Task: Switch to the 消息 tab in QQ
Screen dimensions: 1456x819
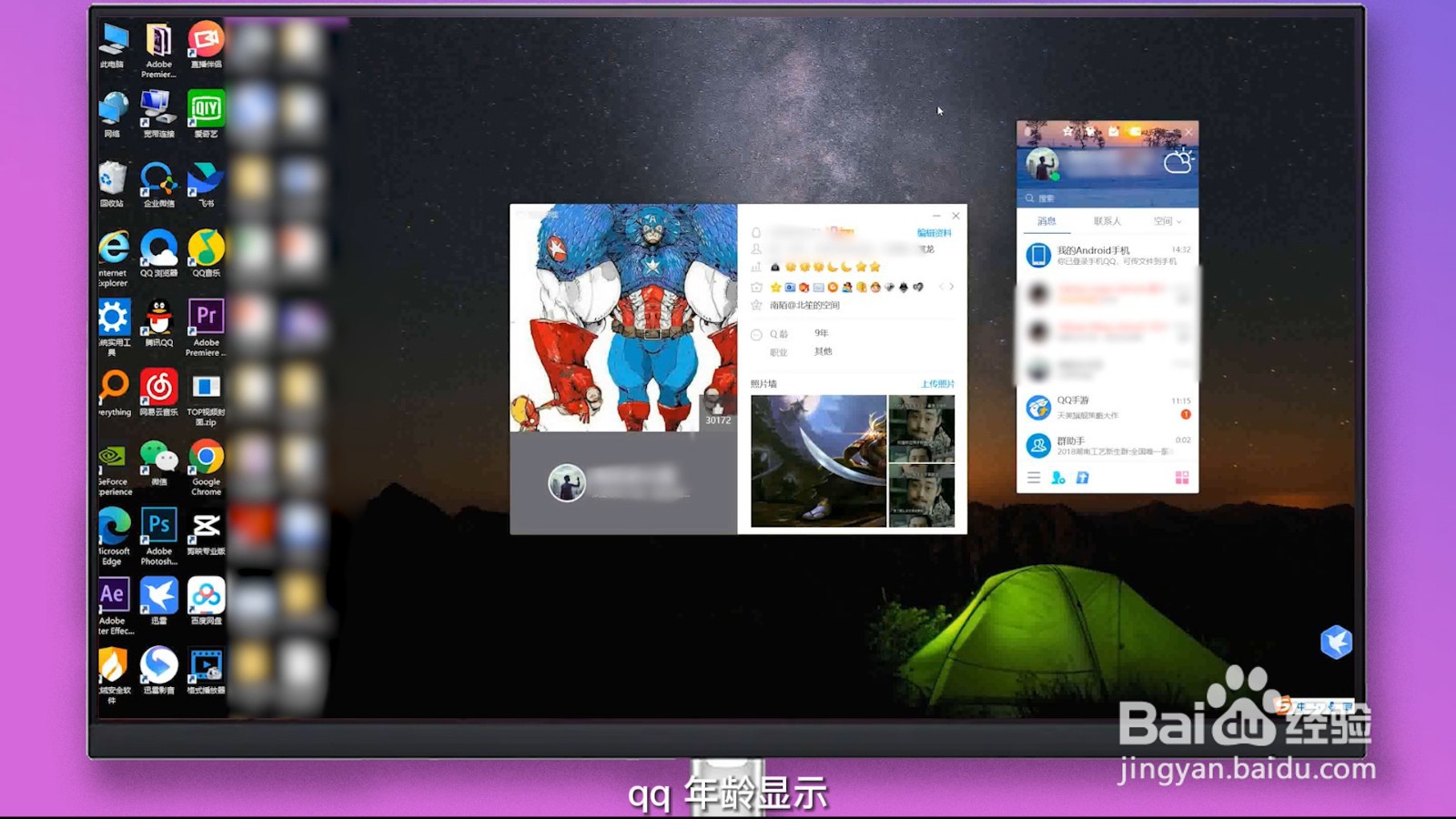Action: tap(1046, 221)
